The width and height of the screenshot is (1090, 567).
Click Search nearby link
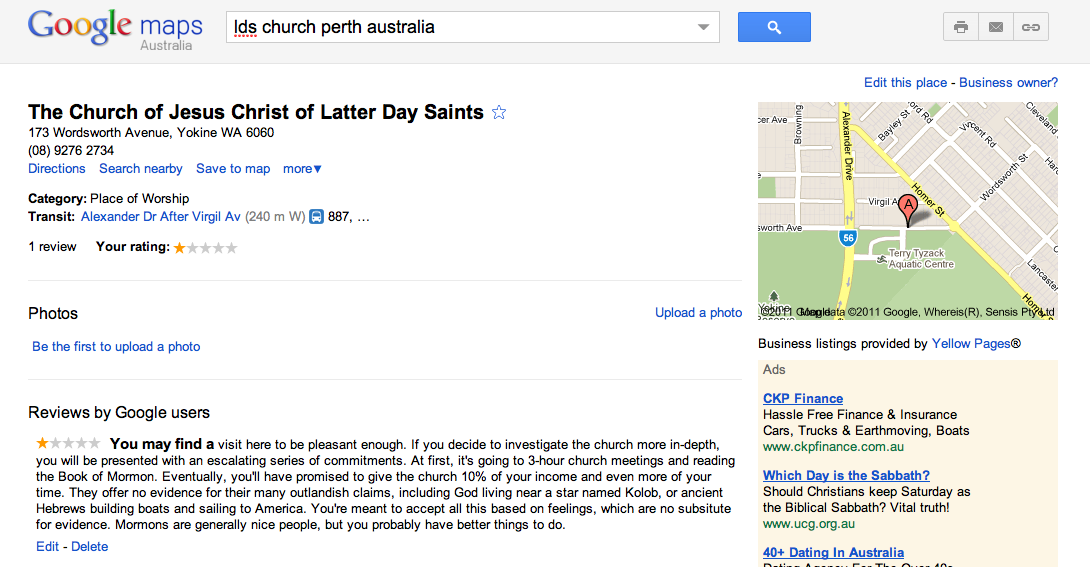141,169
